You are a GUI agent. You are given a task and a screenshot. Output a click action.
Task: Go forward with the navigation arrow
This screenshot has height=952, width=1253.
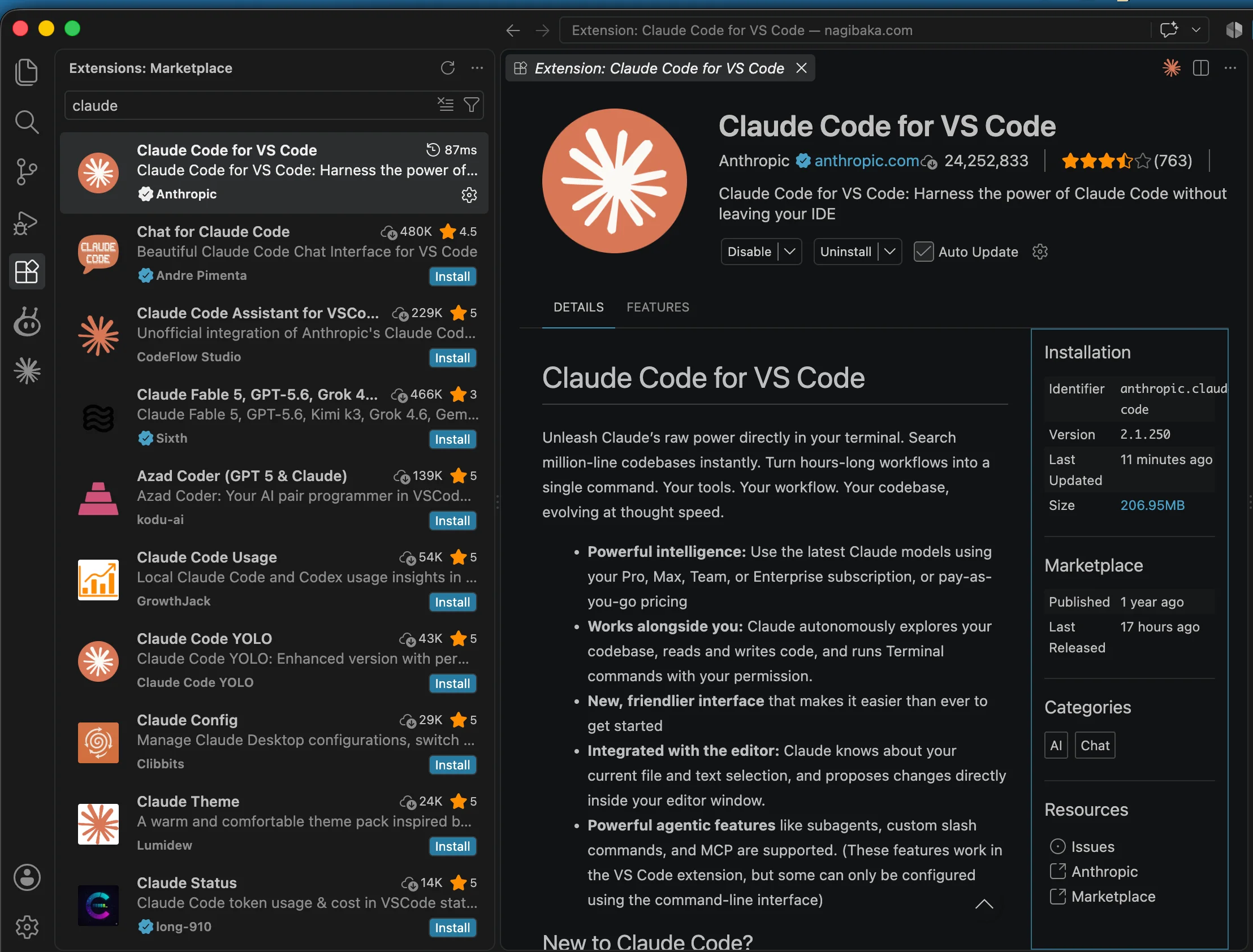(x=542, y=30)
